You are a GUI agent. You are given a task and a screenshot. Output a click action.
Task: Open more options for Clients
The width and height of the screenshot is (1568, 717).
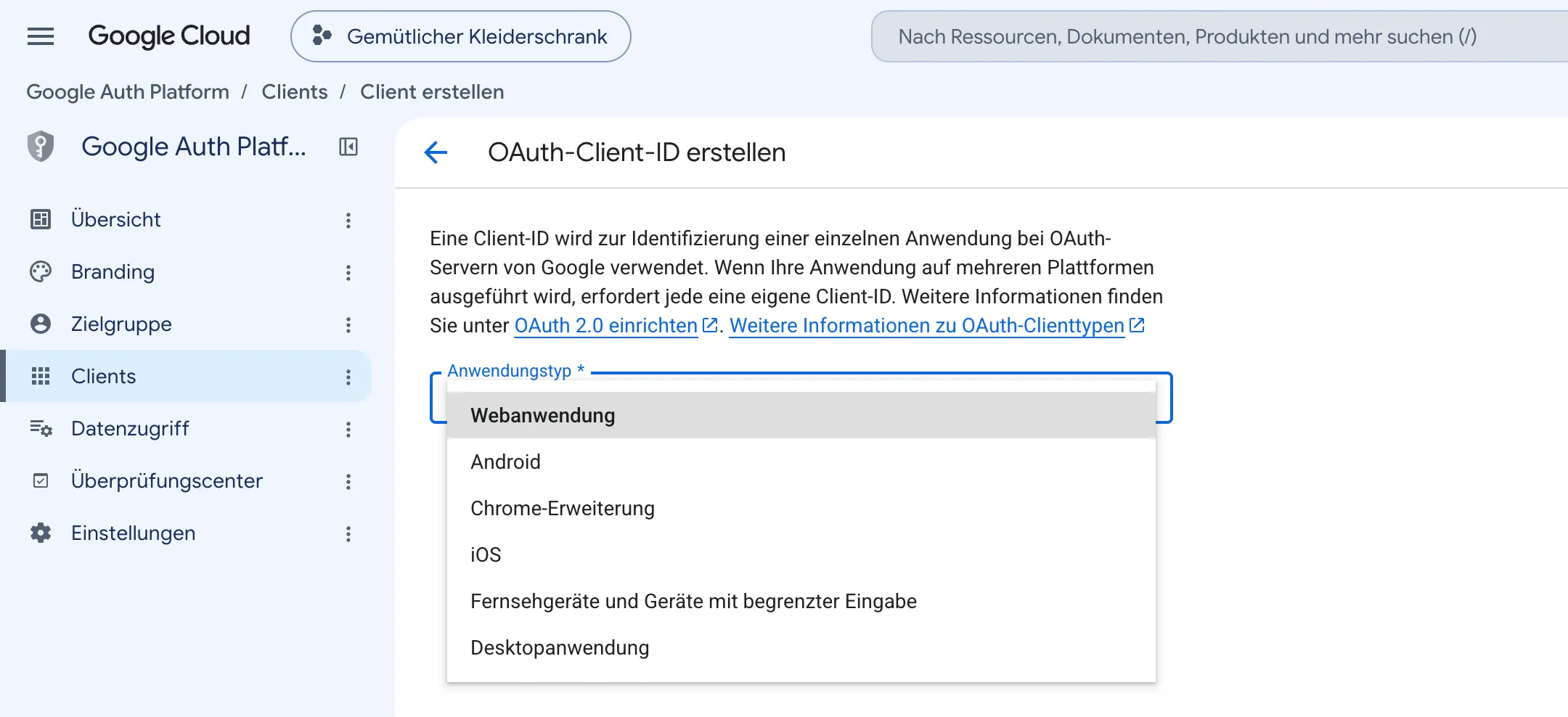(x=348, y=377)
